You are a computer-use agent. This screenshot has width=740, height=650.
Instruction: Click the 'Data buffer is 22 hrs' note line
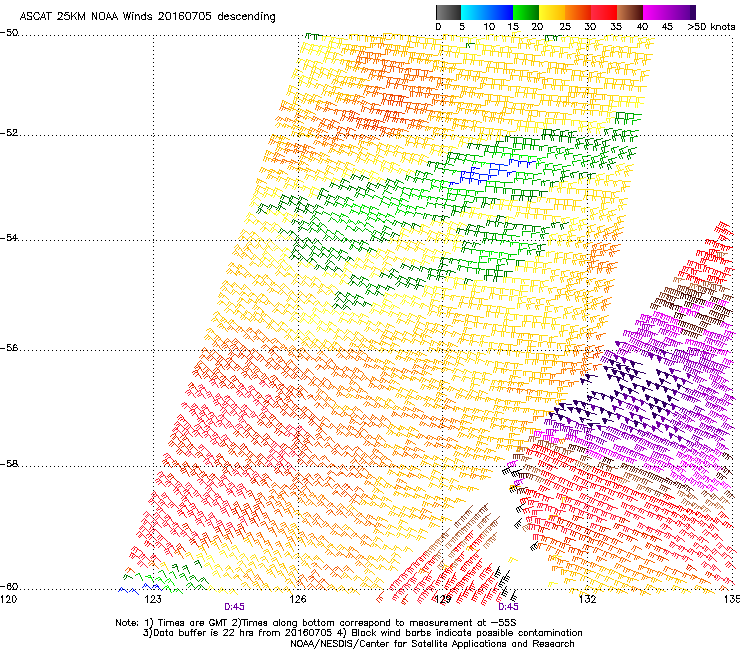coord(362,633)
